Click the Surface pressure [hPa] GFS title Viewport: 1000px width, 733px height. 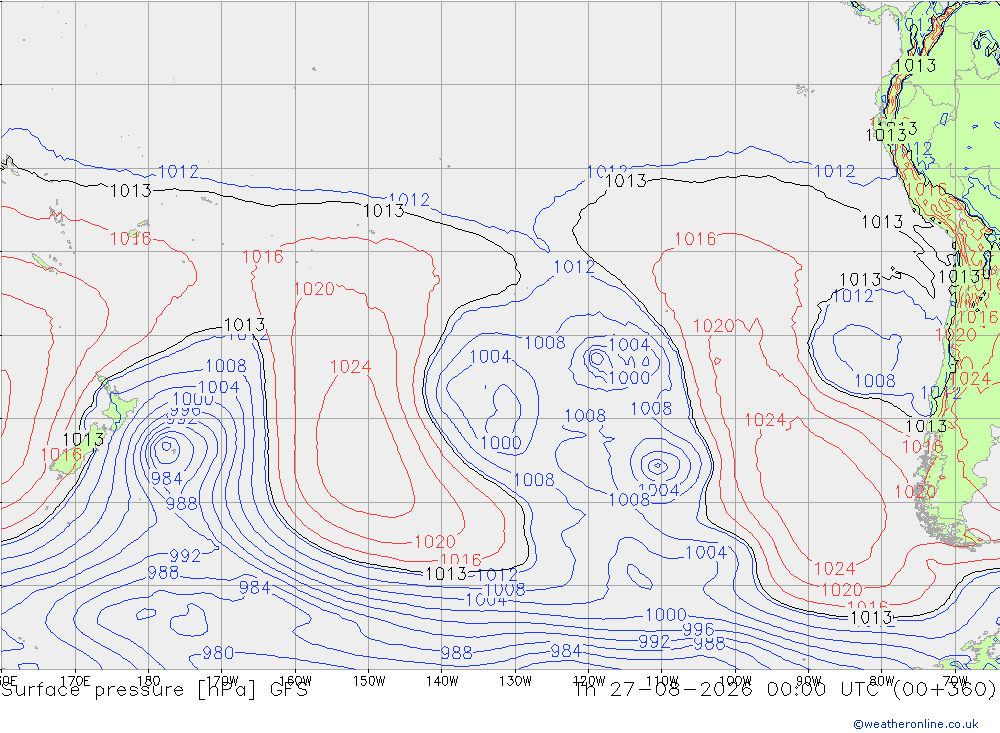point(154,690)
